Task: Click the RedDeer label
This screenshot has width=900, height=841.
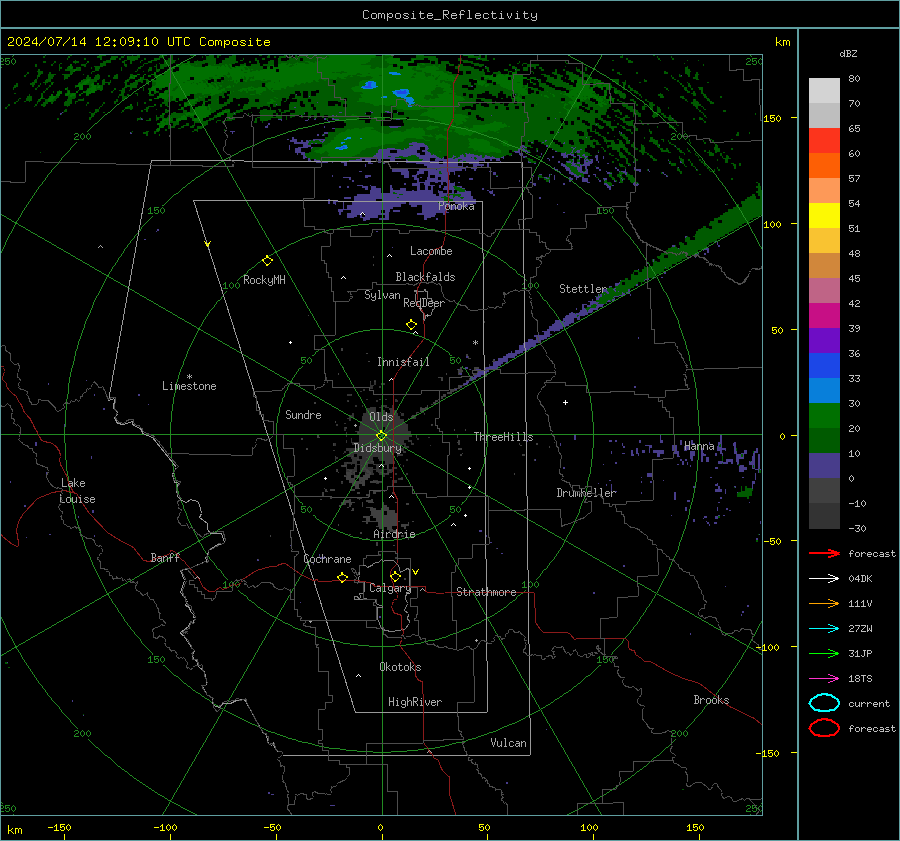Action: coord(424,303)
